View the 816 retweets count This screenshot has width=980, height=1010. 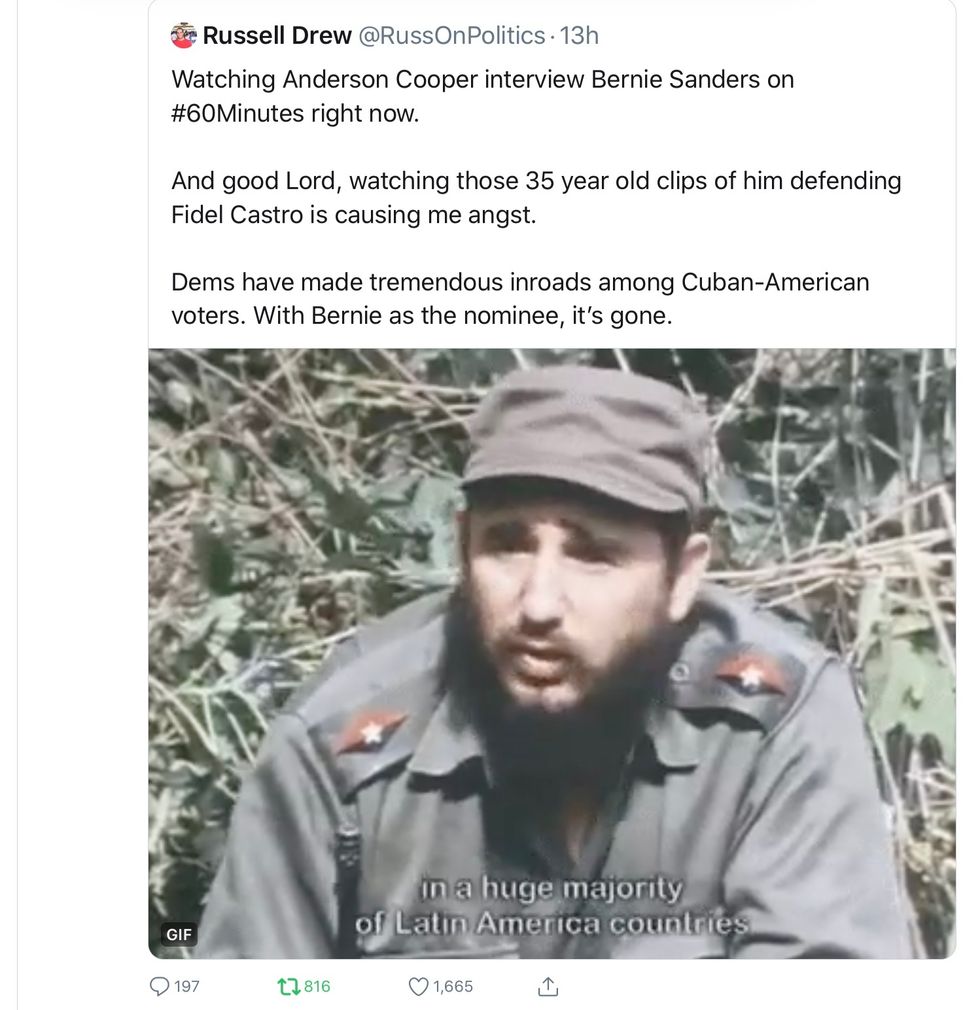[316, 986]
